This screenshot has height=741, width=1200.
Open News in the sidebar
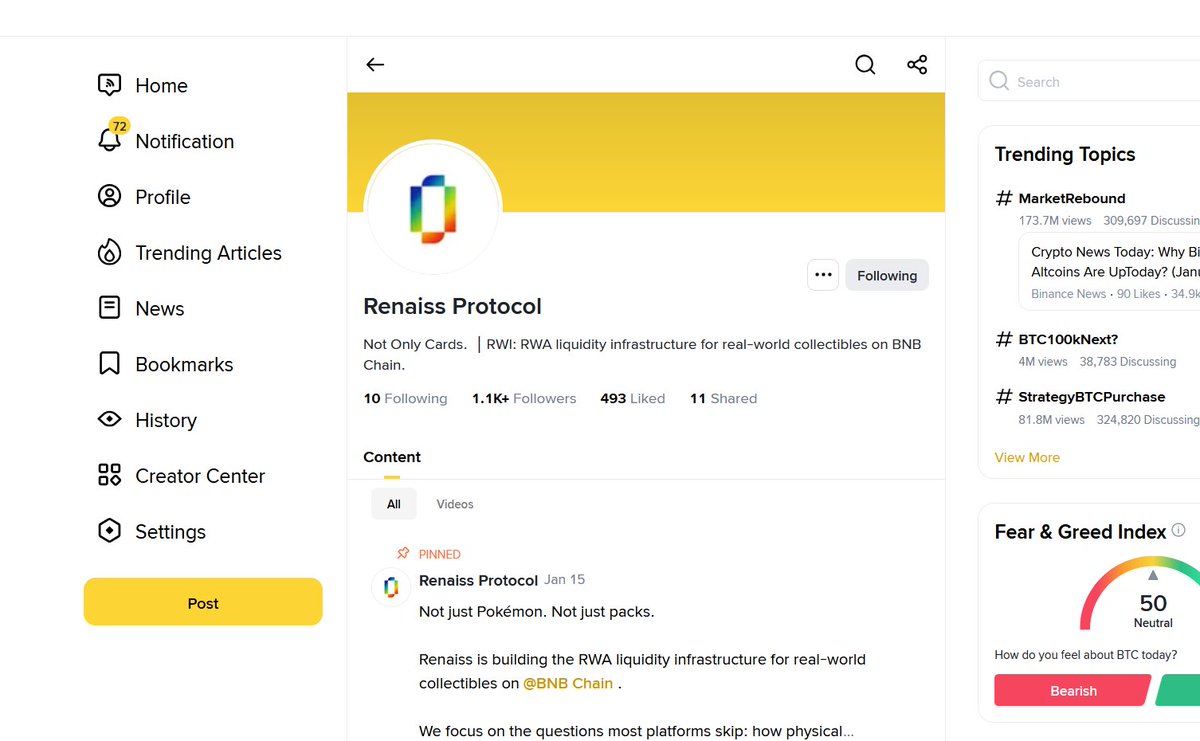(x=160, y=309)
